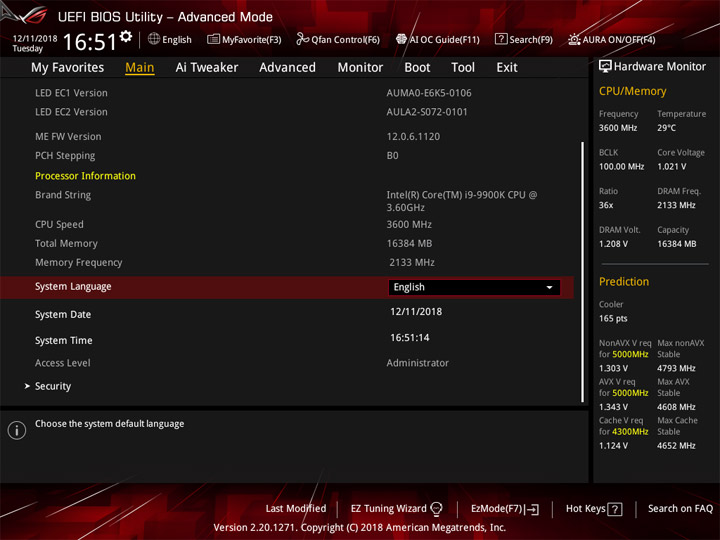Open the My Favorites tab
The width and height of the screenshot is (720, 540).
pos(68,68)
